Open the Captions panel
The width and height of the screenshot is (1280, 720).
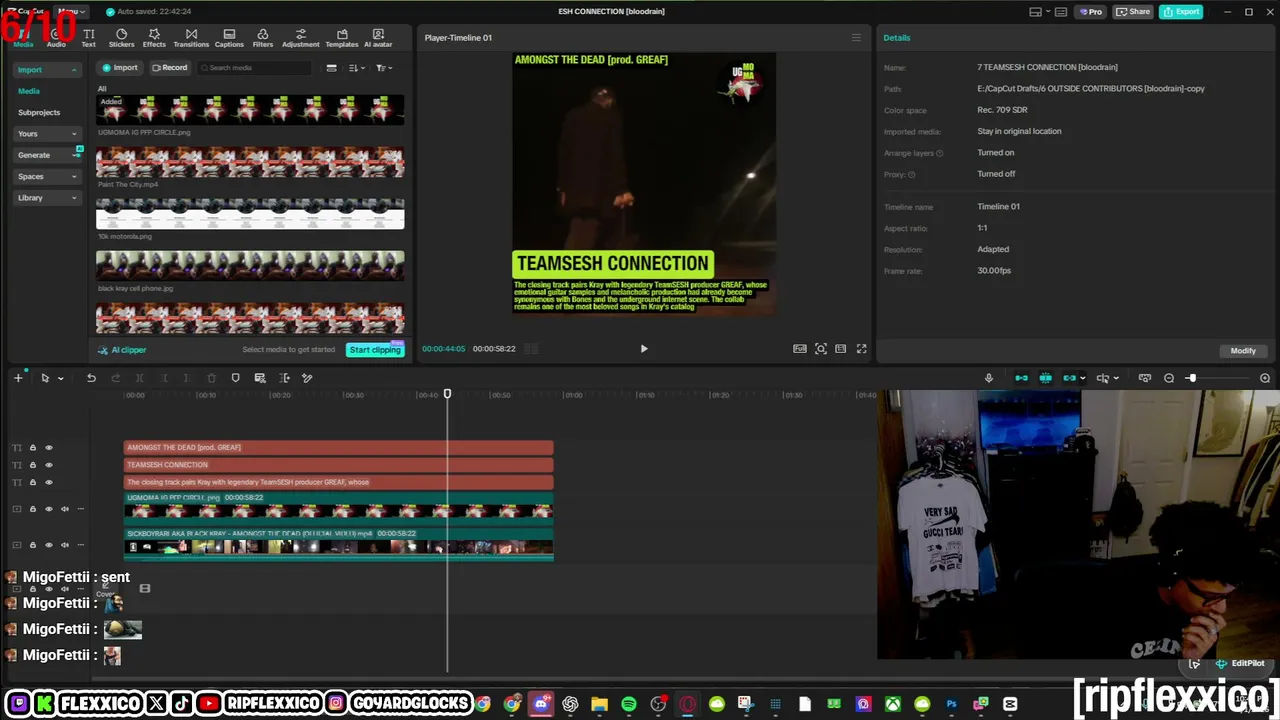[229, 38]
